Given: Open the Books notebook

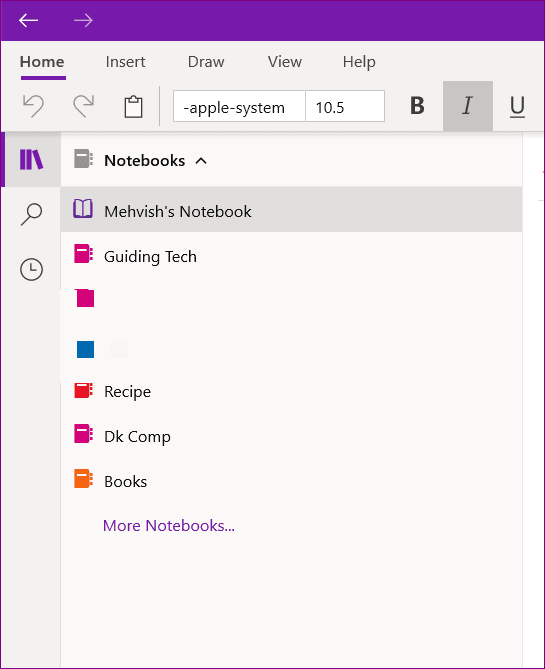Looking at the screenshot, I should (x=291, y=480).
